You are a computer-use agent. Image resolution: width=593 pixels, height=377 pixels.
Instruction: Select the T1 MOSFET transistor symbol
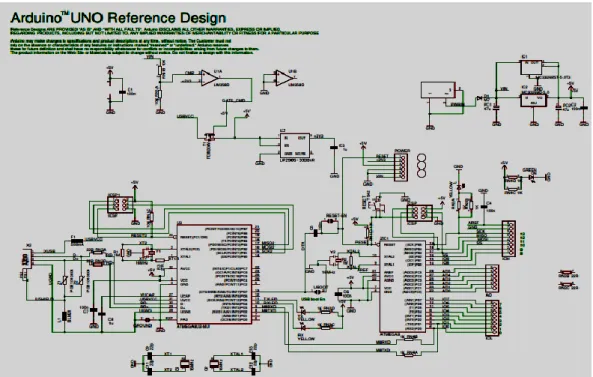(x=209, y=136)
